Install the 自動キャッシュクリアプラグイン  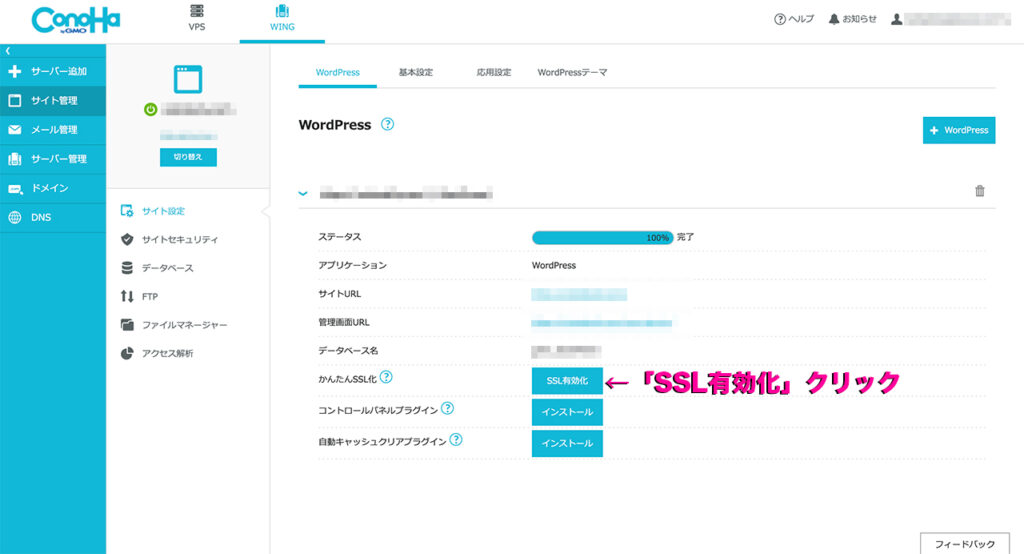tap(567, 444)
